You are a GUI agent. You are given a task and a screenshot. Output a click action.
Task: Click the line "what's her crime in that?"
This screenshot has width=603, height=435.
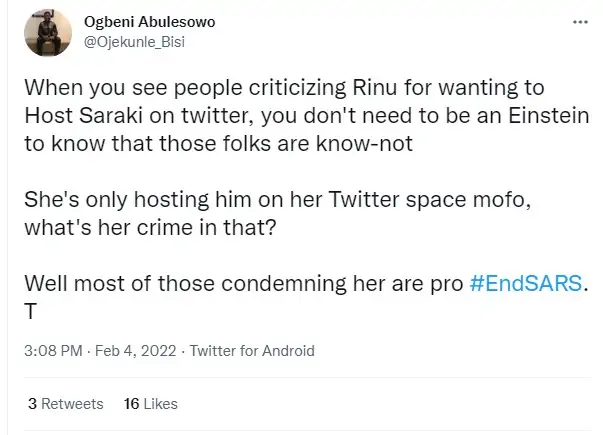pyautogui.click(x=149, y=227)
